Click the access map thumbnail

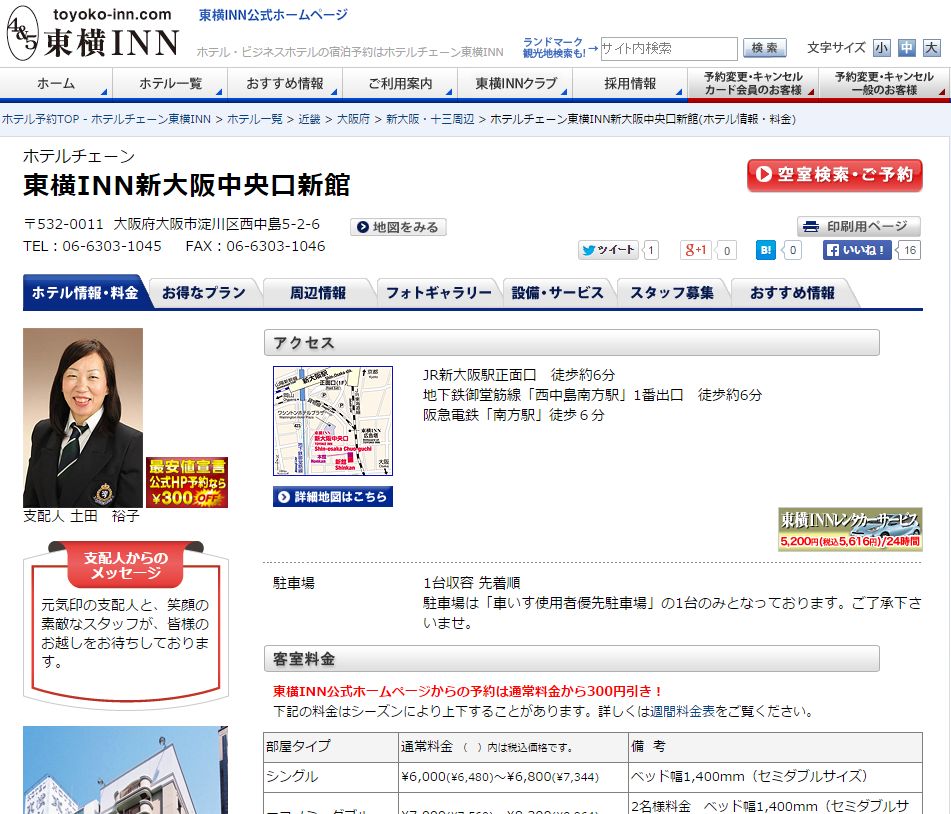(x=333, y=421)
